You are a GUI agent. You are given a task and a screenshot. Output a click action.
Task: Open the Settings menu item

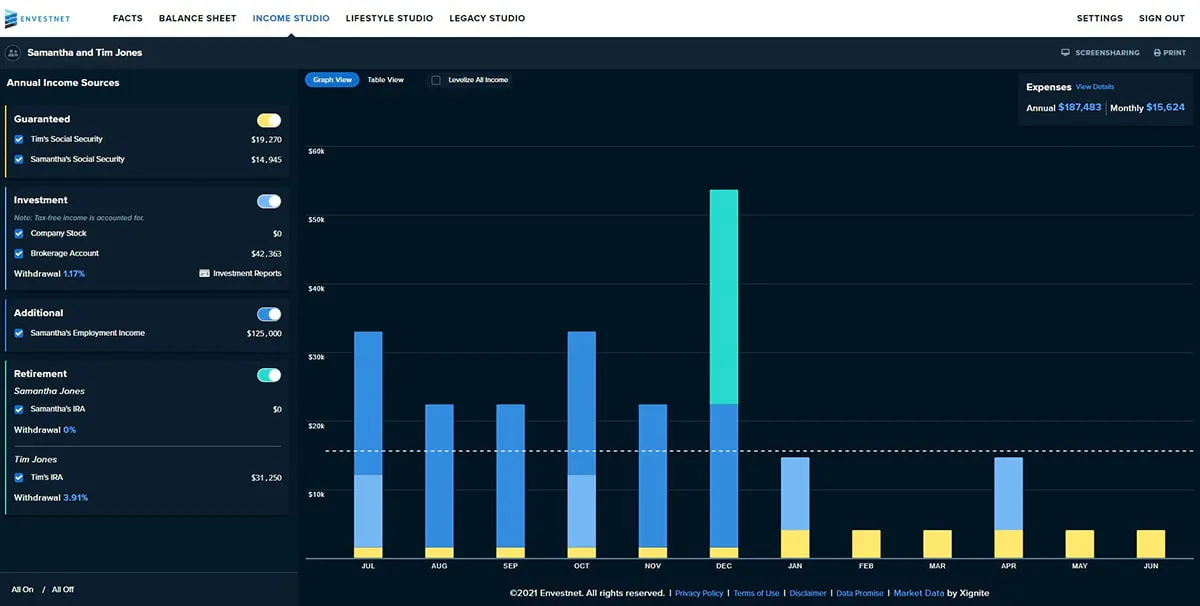coord(1099,18)
